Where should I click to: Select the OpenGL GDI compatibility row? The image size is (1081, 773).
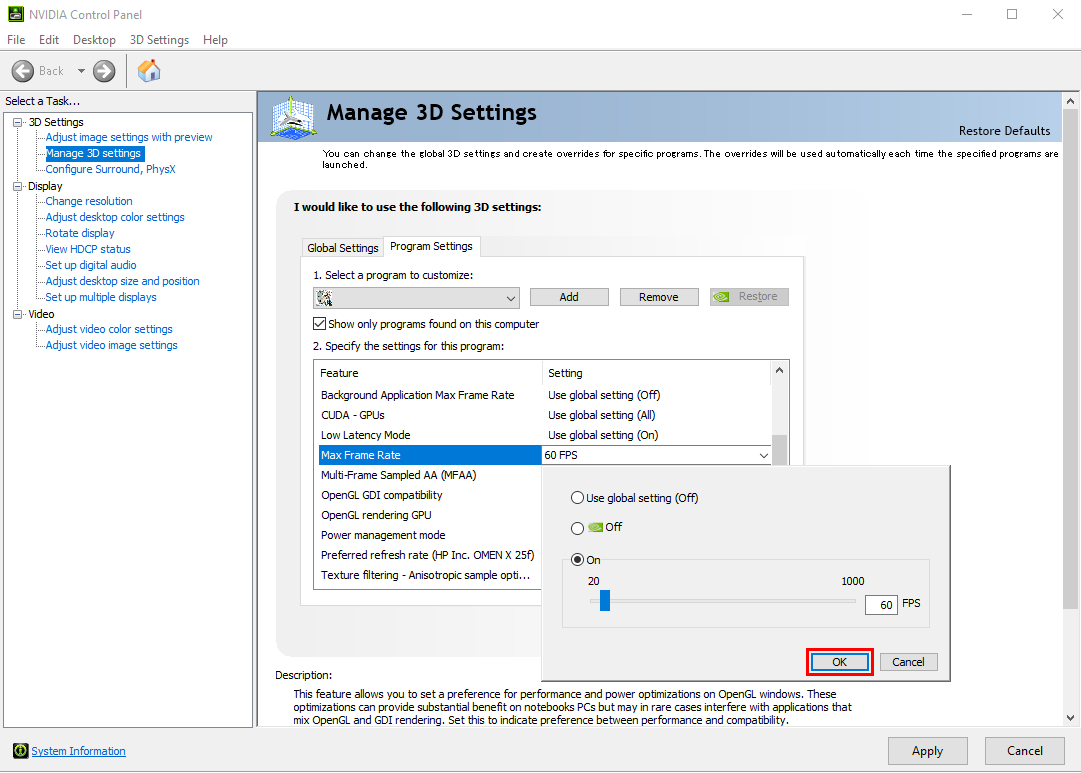click(430, 495)
